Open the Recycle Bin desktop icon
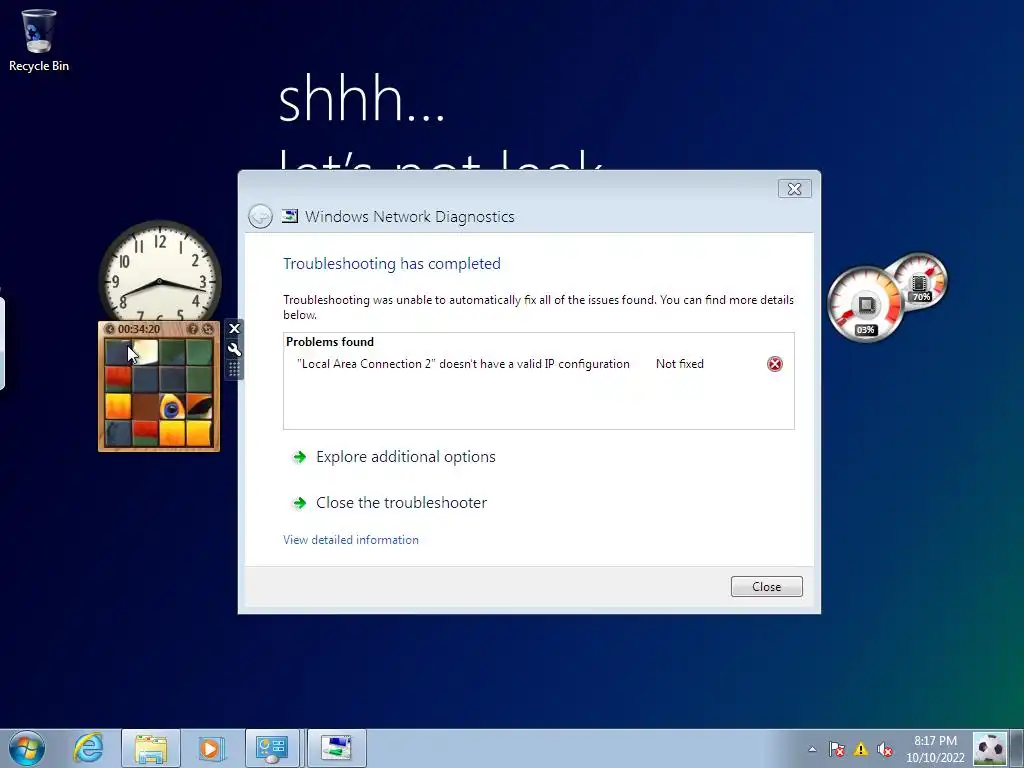Viewport: 1024px width, 768px height. pos(39,40)
